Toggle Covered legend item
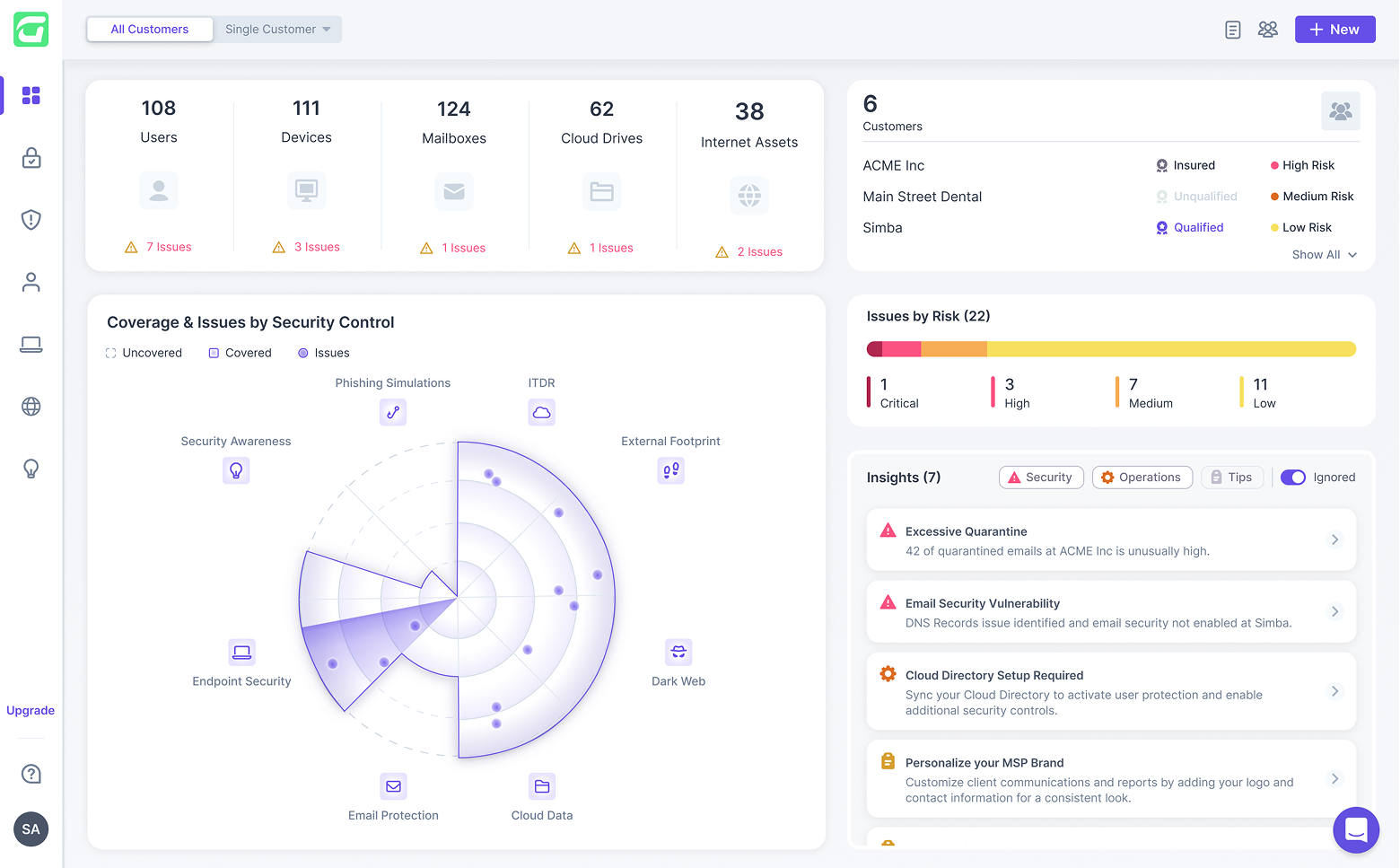The height and width of the screenshot is (868, 1400). pyautogui.click(x=241, y=353)
